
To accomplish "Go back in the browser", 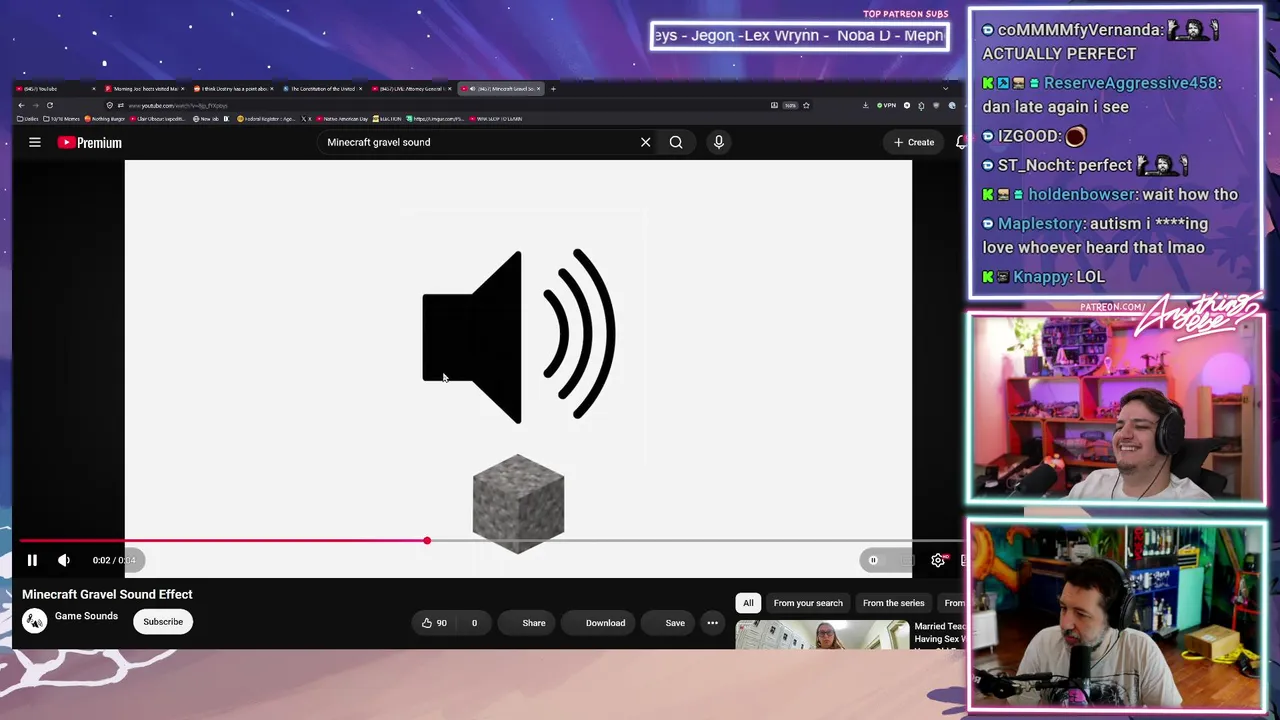I will 21,105.
